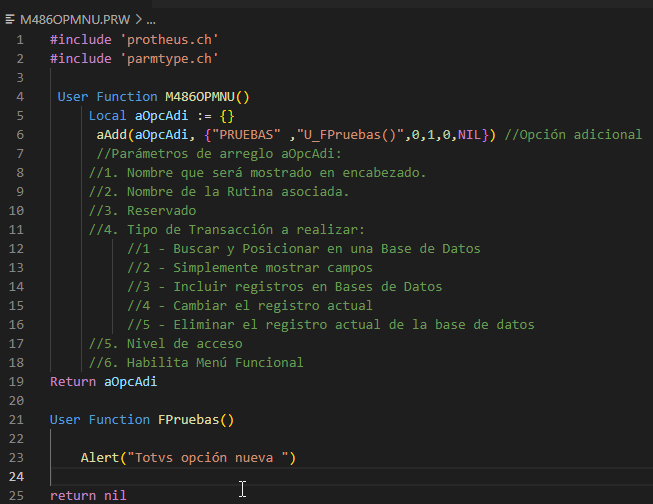Click the 'Return aOpcAdi' statement

click(104, 382)
